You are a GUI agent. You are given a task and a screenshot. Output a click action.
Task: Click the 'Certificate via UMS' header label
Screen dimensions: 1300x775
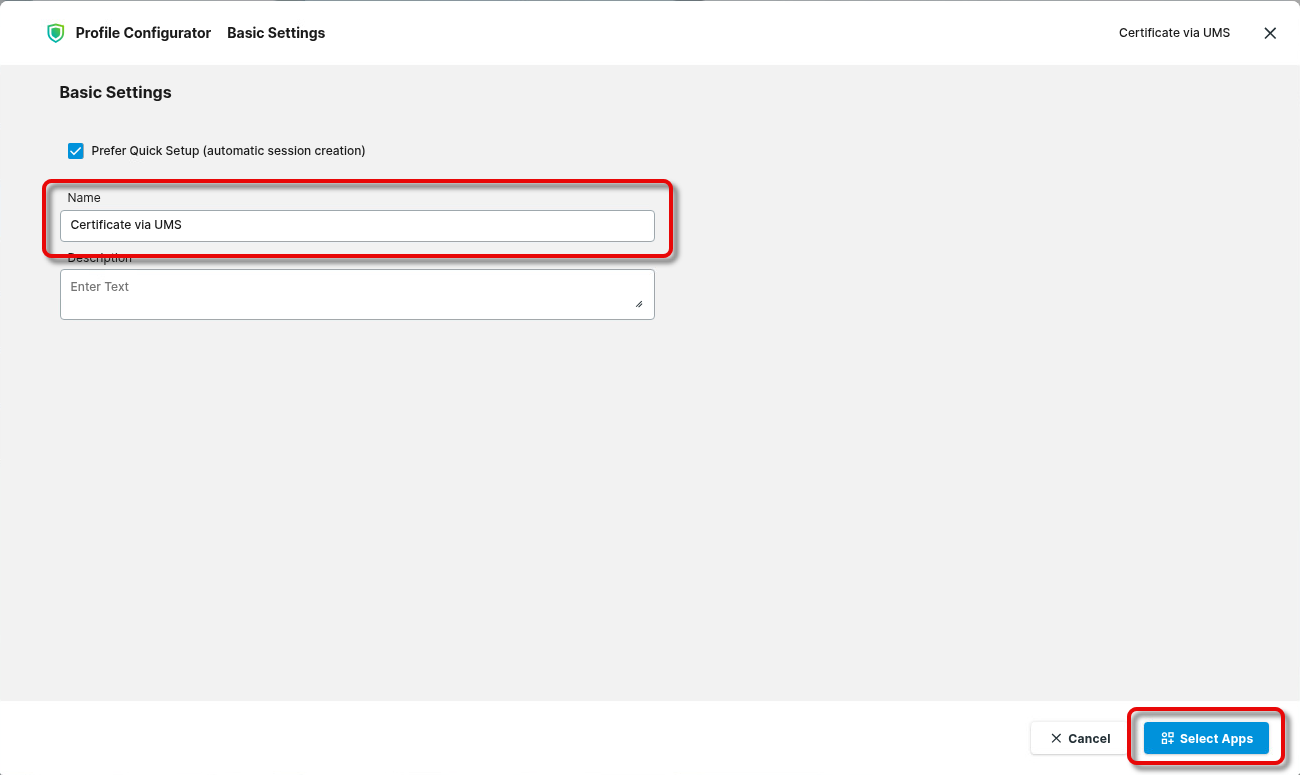pyautogui.click(x=1174, y=33)
